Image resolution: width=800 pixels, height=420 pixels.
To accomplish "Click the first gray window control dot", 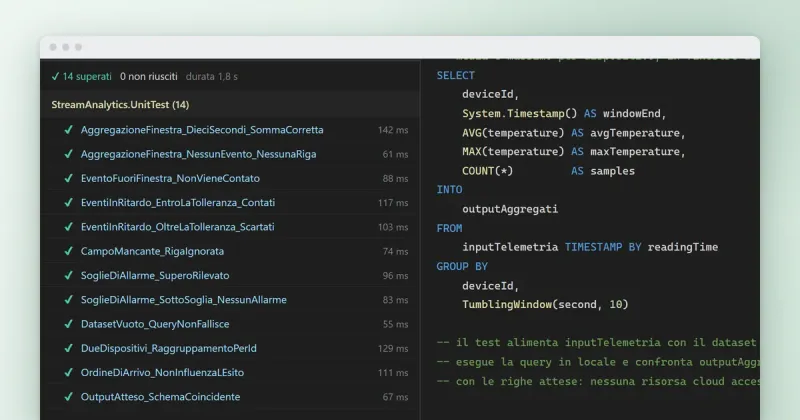I will [53, 47].
